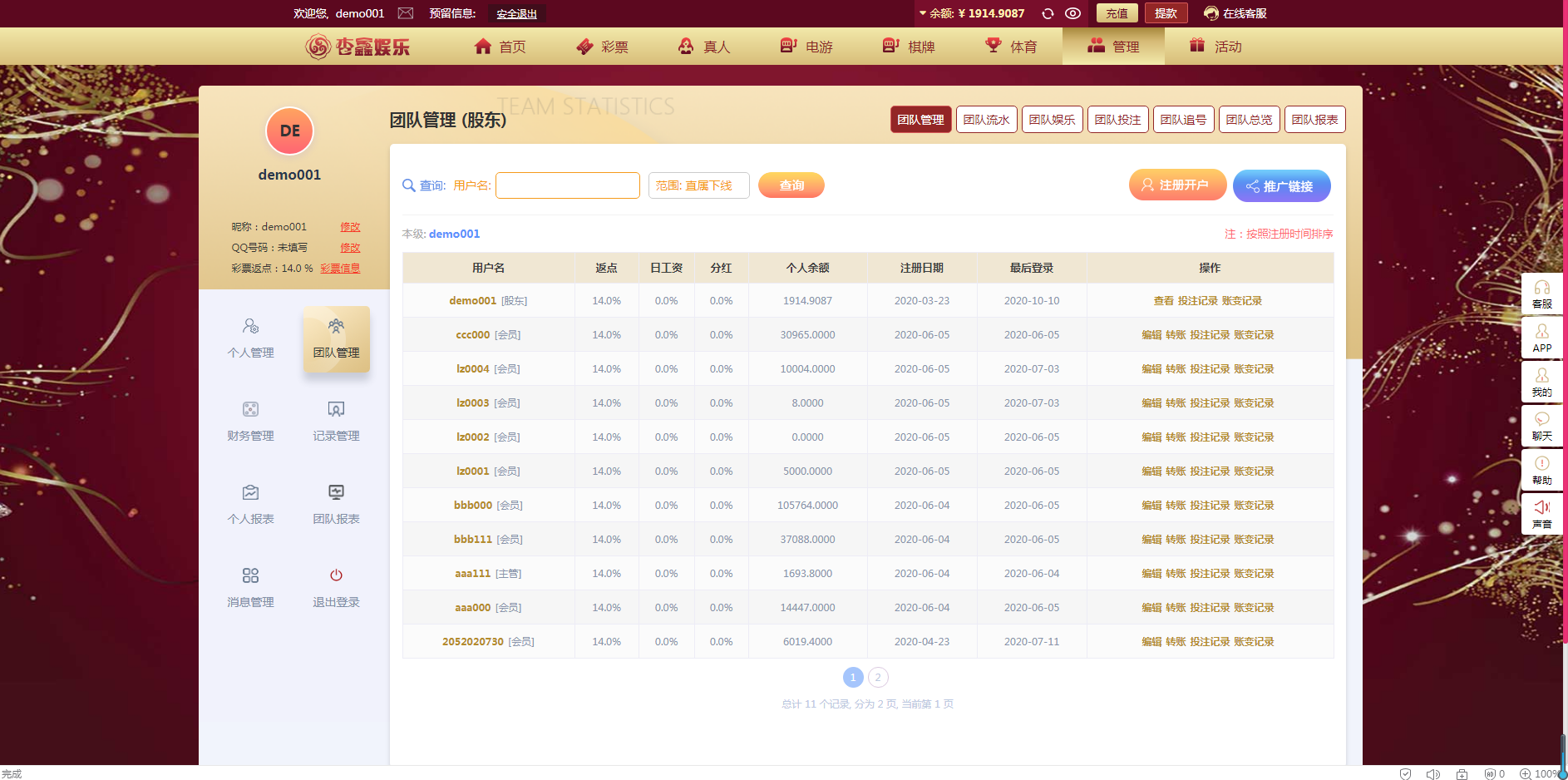Open the 棋牌 card games menu
The image size is (1568, 780).
(909, 47)
